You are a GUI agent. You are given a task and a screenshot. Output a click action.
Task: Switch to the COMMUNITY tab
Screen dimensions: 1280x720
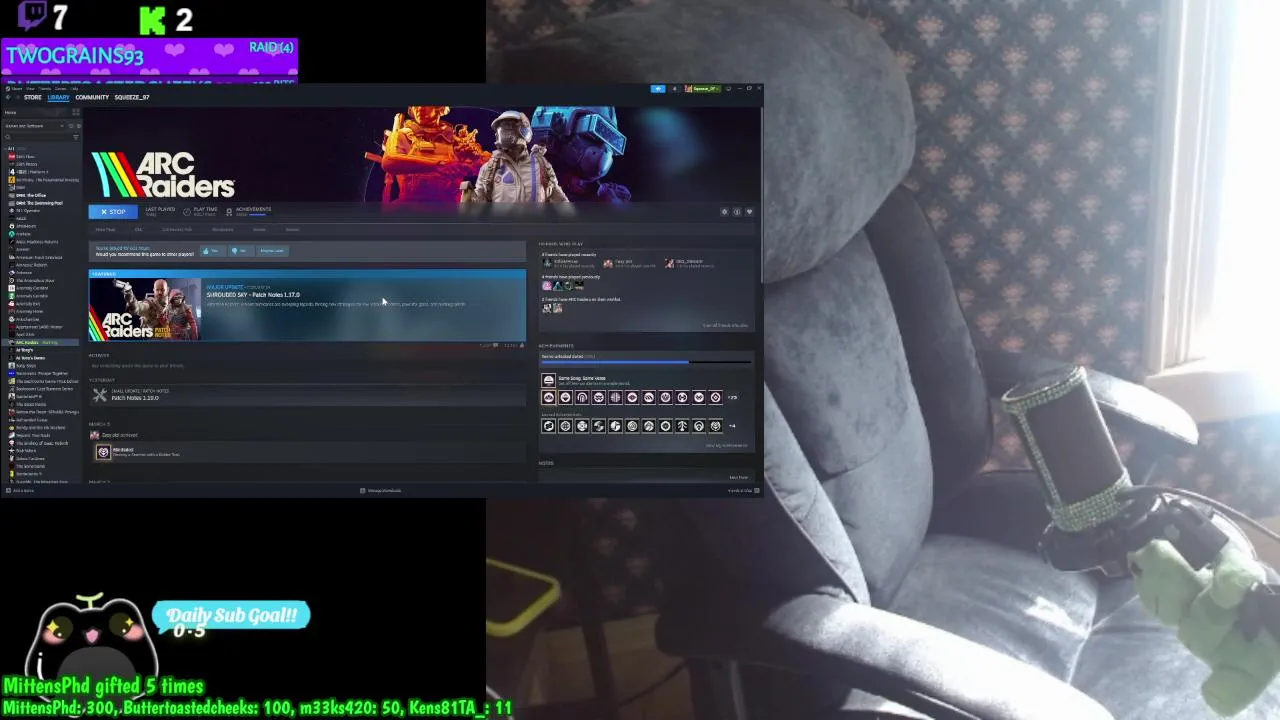point(92,97)
